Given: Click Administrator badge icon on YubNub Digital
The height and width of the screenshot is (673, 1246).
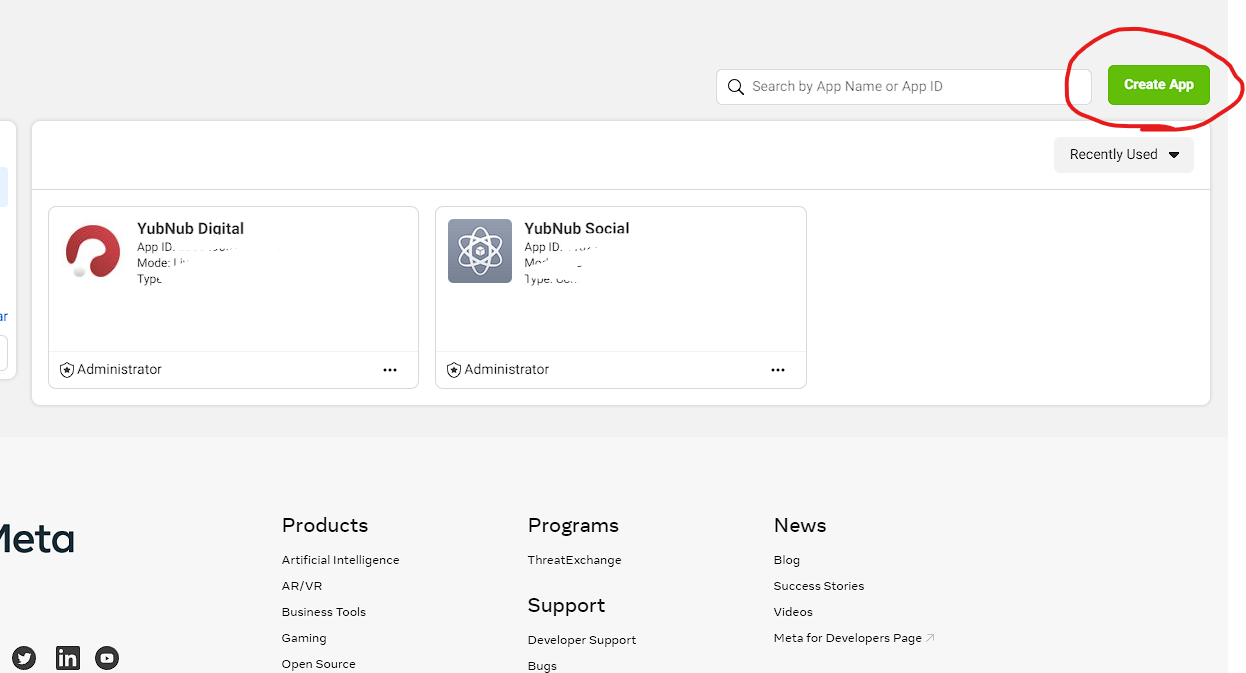Looking at the screenshot, I should click(x=67, y=370).
